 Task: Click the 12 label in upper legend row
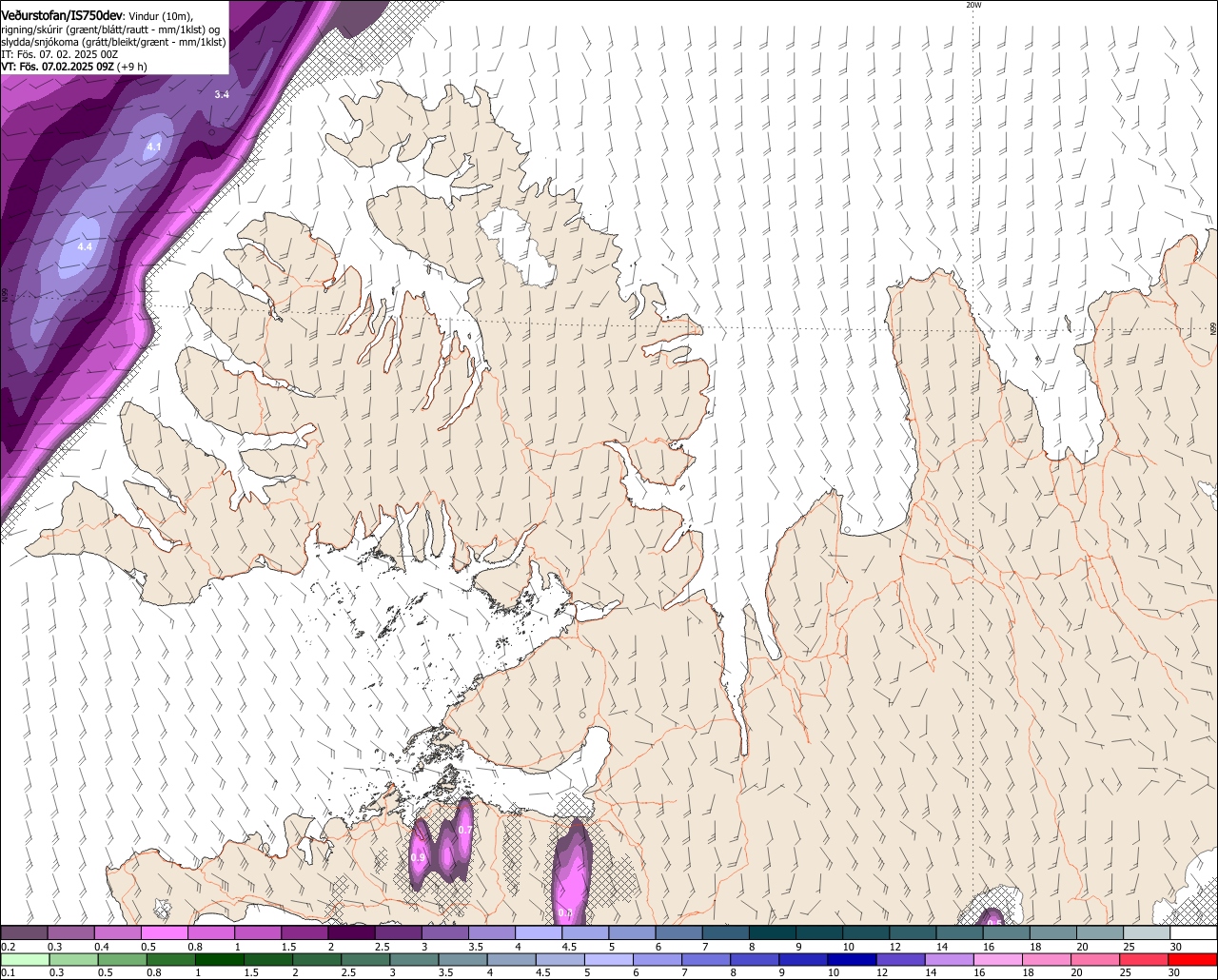[894, 947]
